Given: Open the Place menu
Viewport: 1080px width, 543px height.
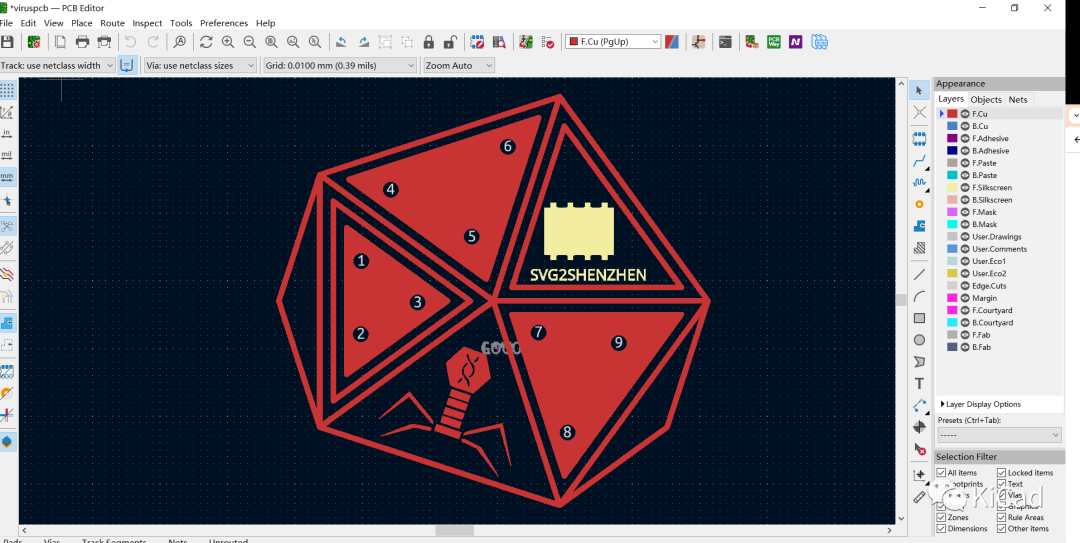Looking at the screenshot, I should tap(82, 23).
